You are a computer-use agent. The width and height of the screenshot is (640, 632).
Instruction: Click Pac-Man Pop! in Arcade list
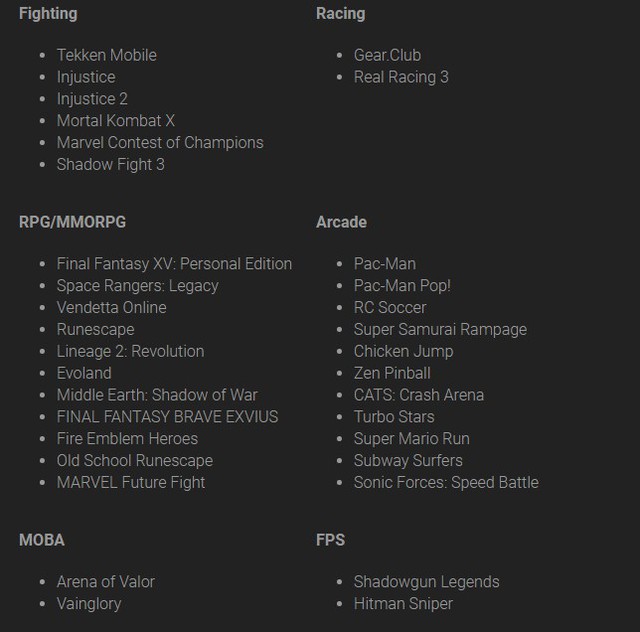pyautogui.click(x=402, y=286)
